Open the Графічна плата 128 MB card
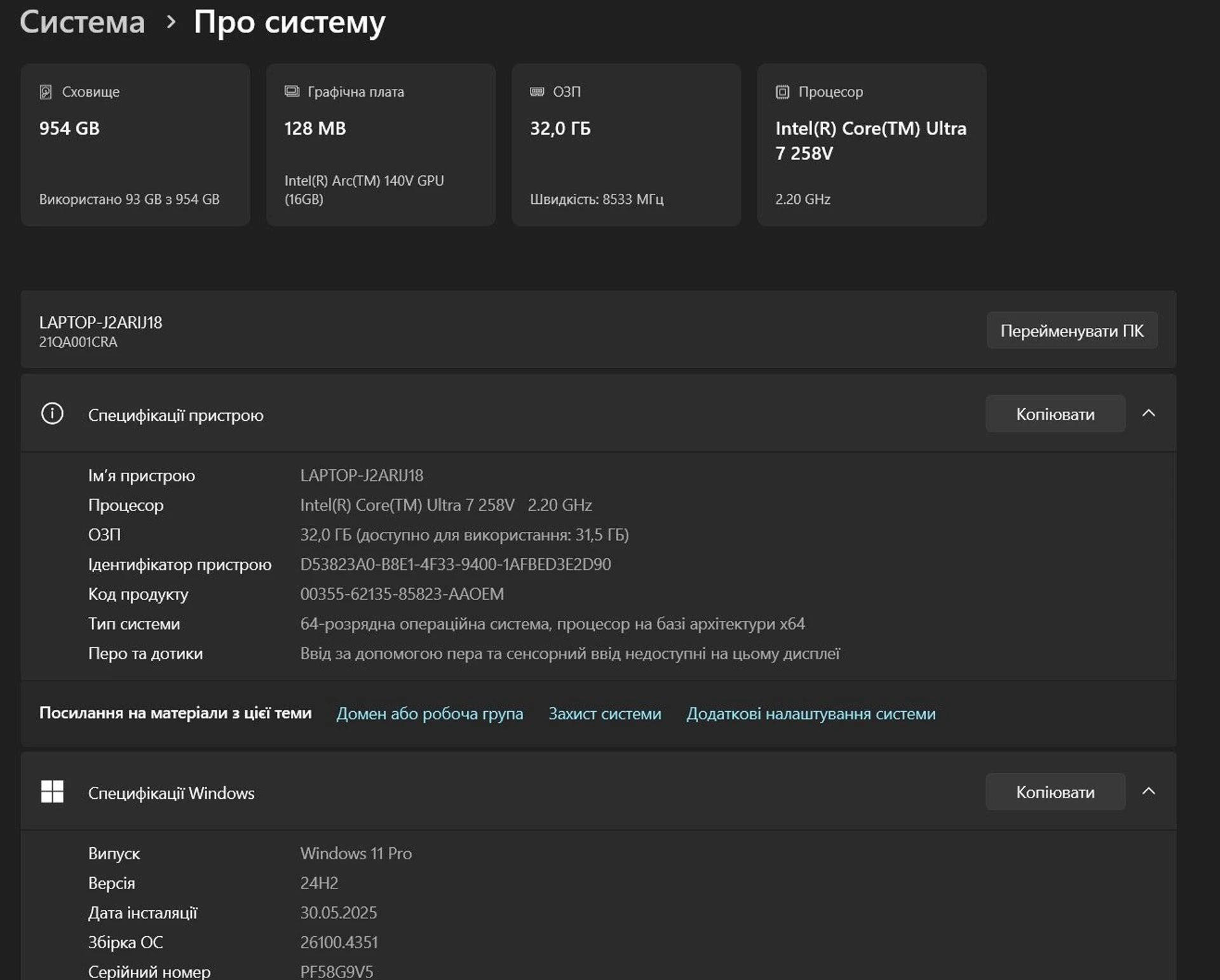 click(381, 145)
